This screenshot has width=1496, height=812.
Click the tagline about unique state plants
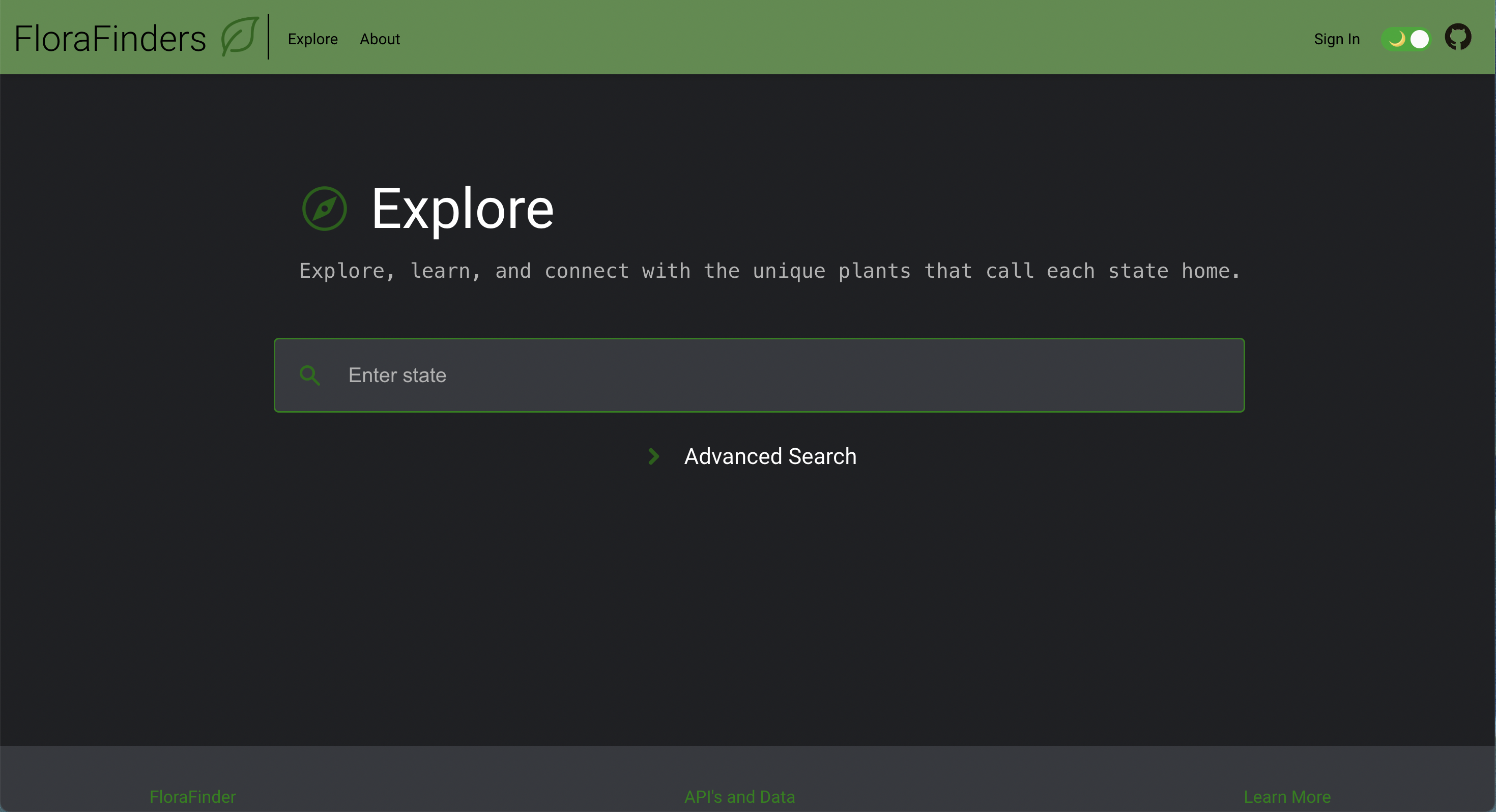769,271
